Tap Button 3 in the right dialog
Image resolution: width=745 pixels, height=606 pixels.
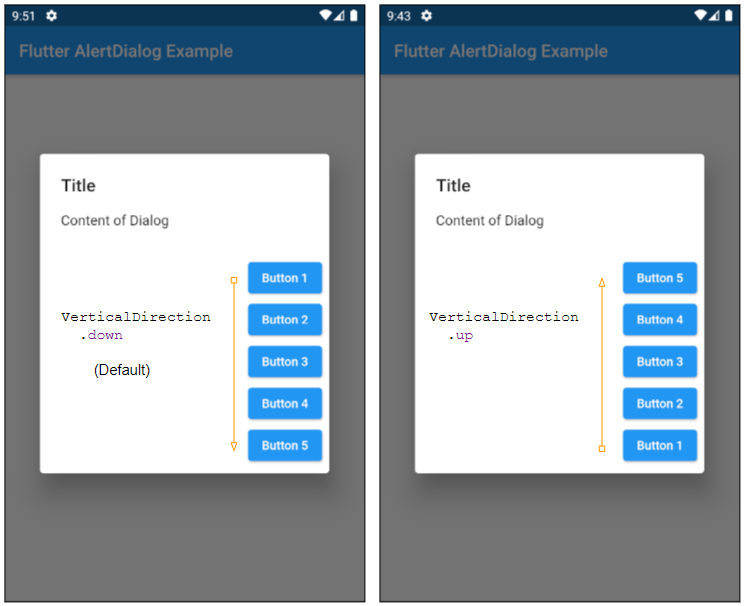coord(660,362)
